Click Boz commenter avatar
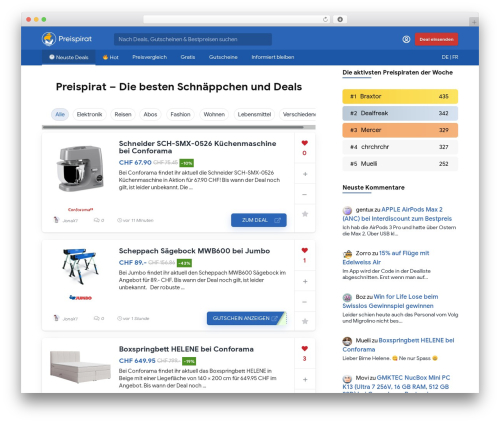 coord(347,297)
